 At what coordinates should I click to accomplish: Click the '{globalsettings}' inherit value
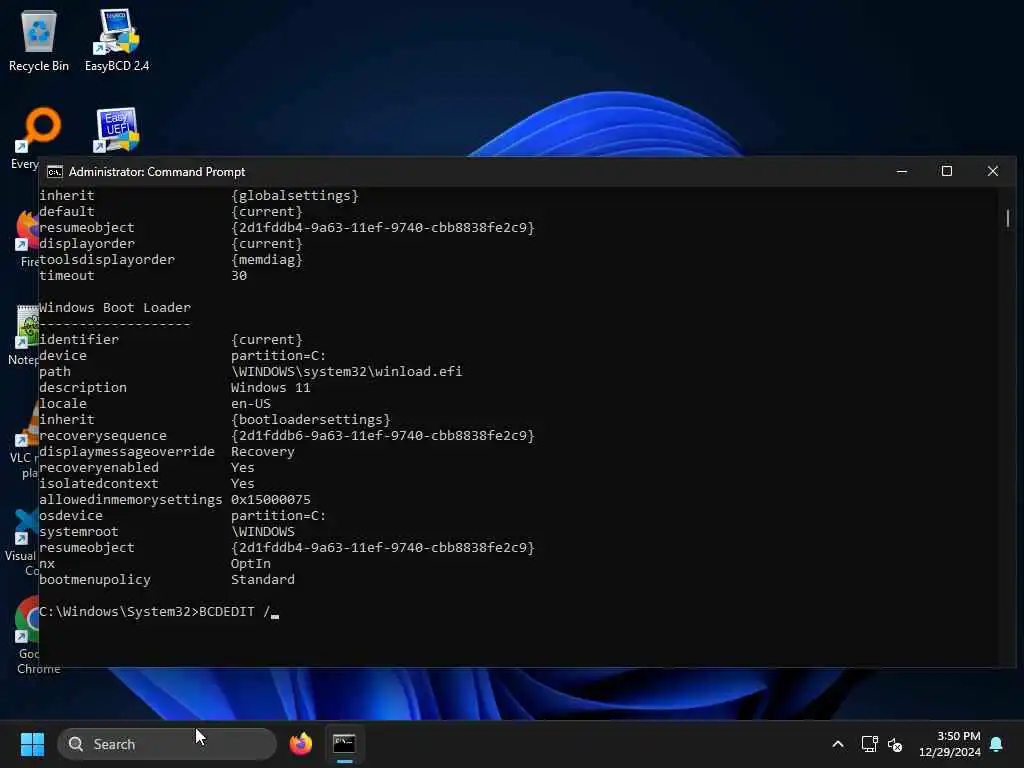pos(295,195)
